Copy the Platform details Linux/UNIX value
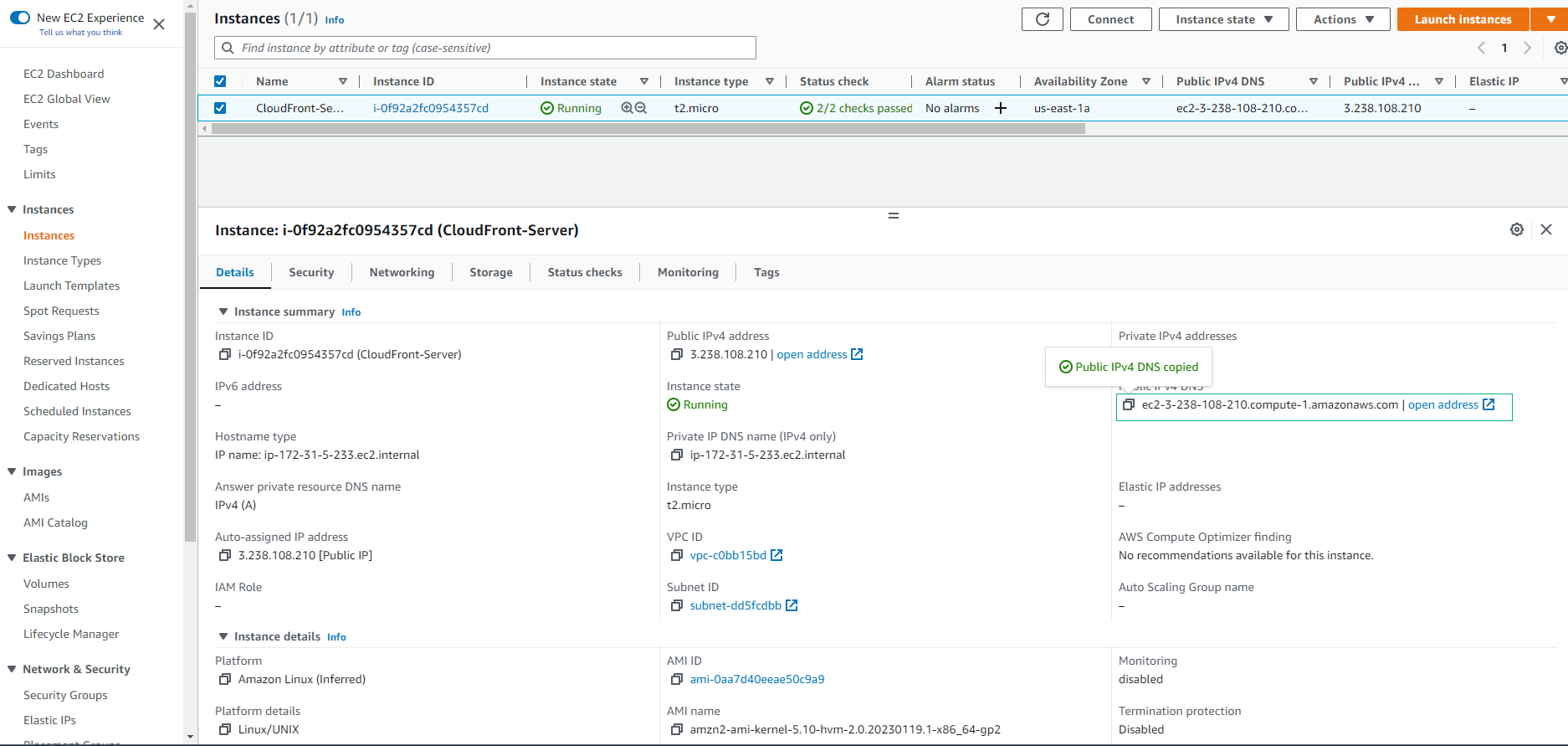 224,729
